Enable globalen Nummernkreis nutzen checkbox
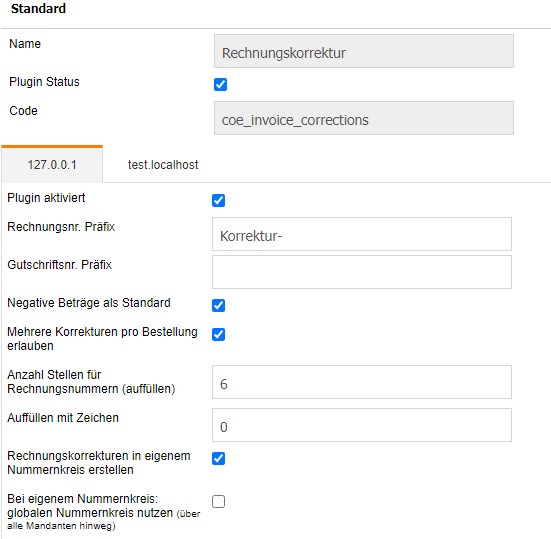 coord(218,501)
